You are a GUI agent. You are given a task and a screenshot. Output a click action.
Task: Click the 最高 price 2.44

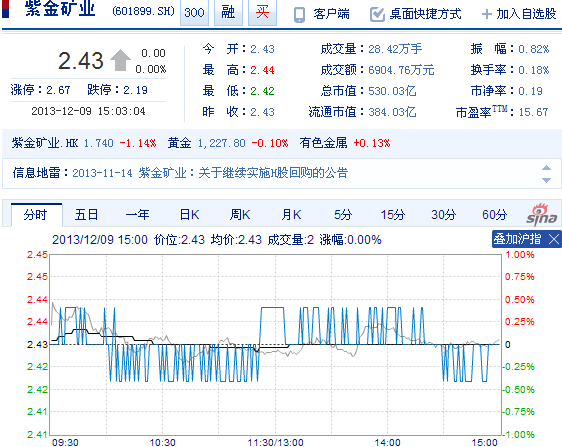click(x=262, y=70)
